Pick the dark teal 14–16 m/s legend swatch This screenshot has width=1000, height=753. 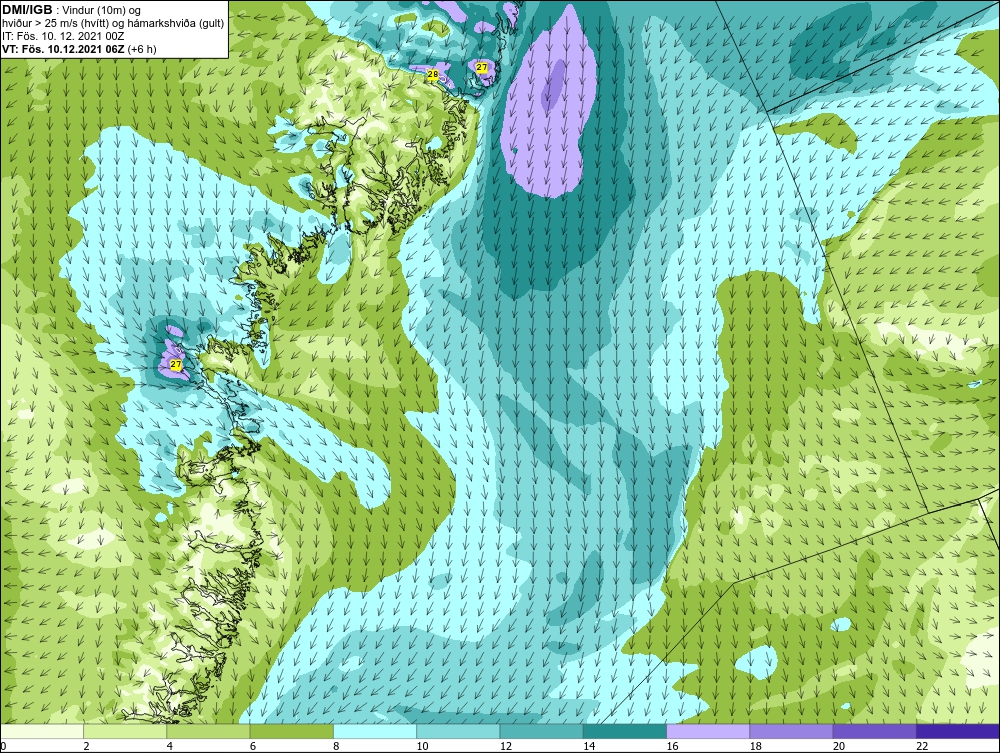[x=624, y=731]
